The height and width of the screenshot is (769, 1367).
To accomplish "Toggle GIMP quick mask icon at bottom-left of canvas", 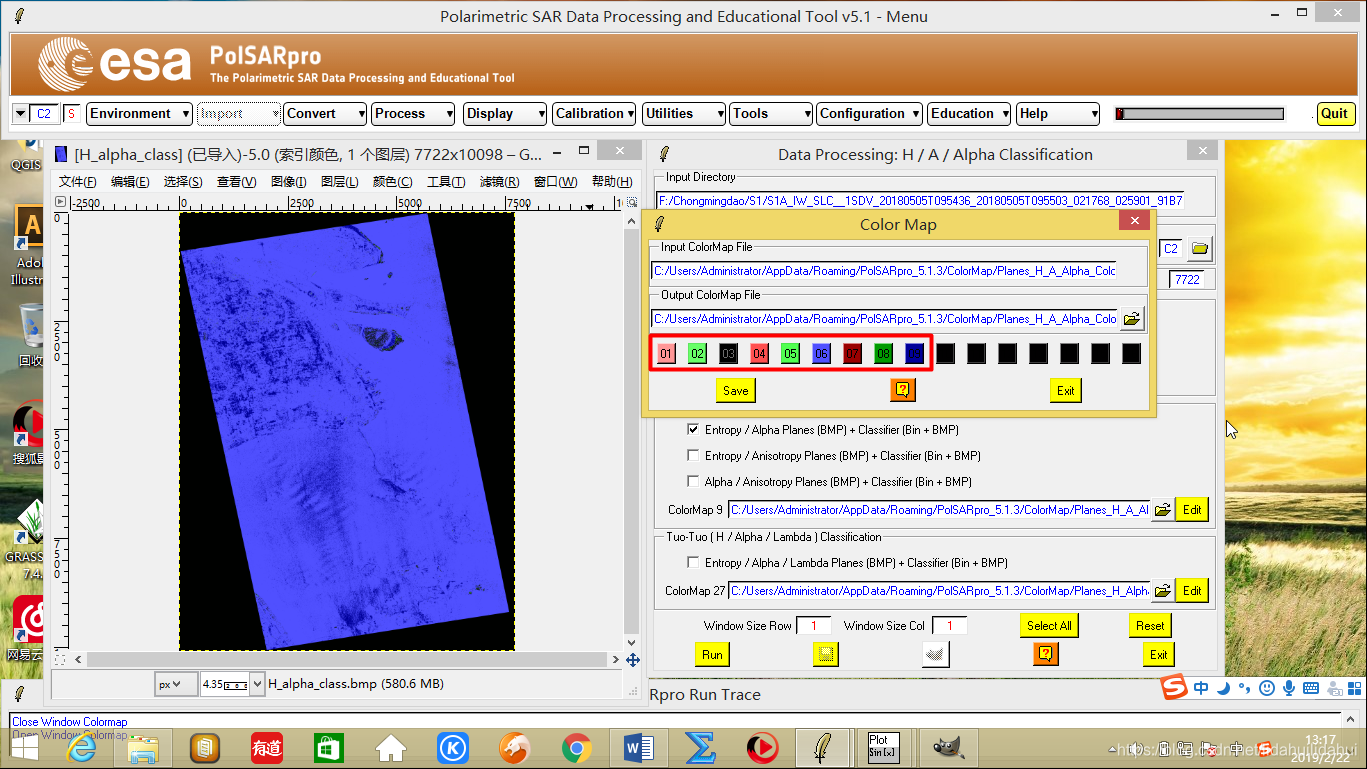I will tap(60, 659).
